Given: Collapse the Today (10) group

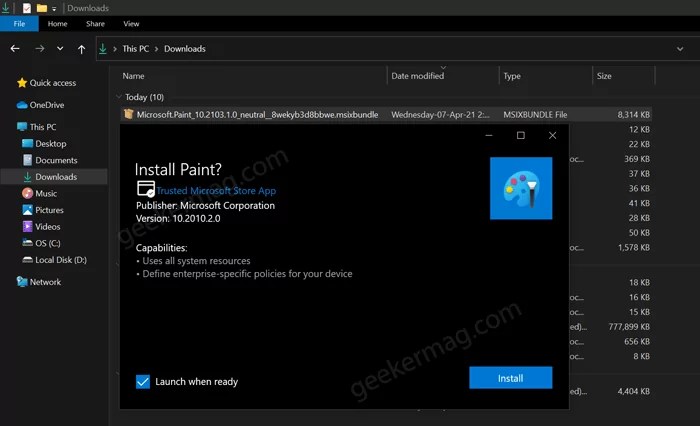Looking at the screenshot, I should pyautogui.click(x=119, y=96).
